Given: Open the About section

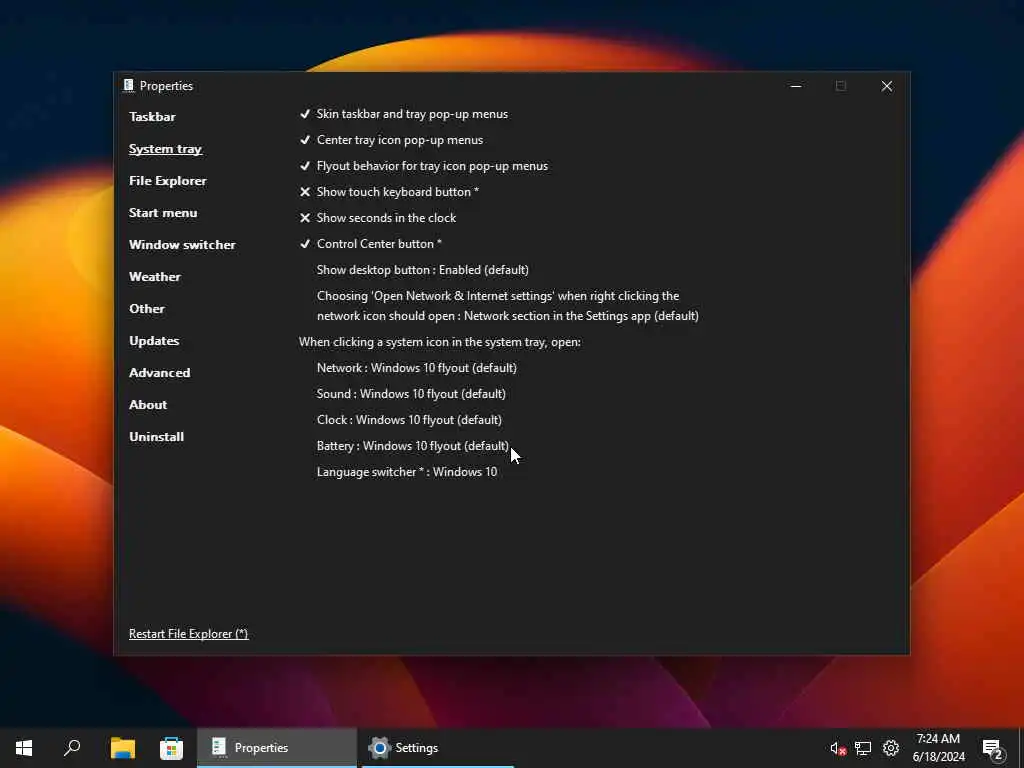Looking at the screenshot, I should tap(148, 405).
